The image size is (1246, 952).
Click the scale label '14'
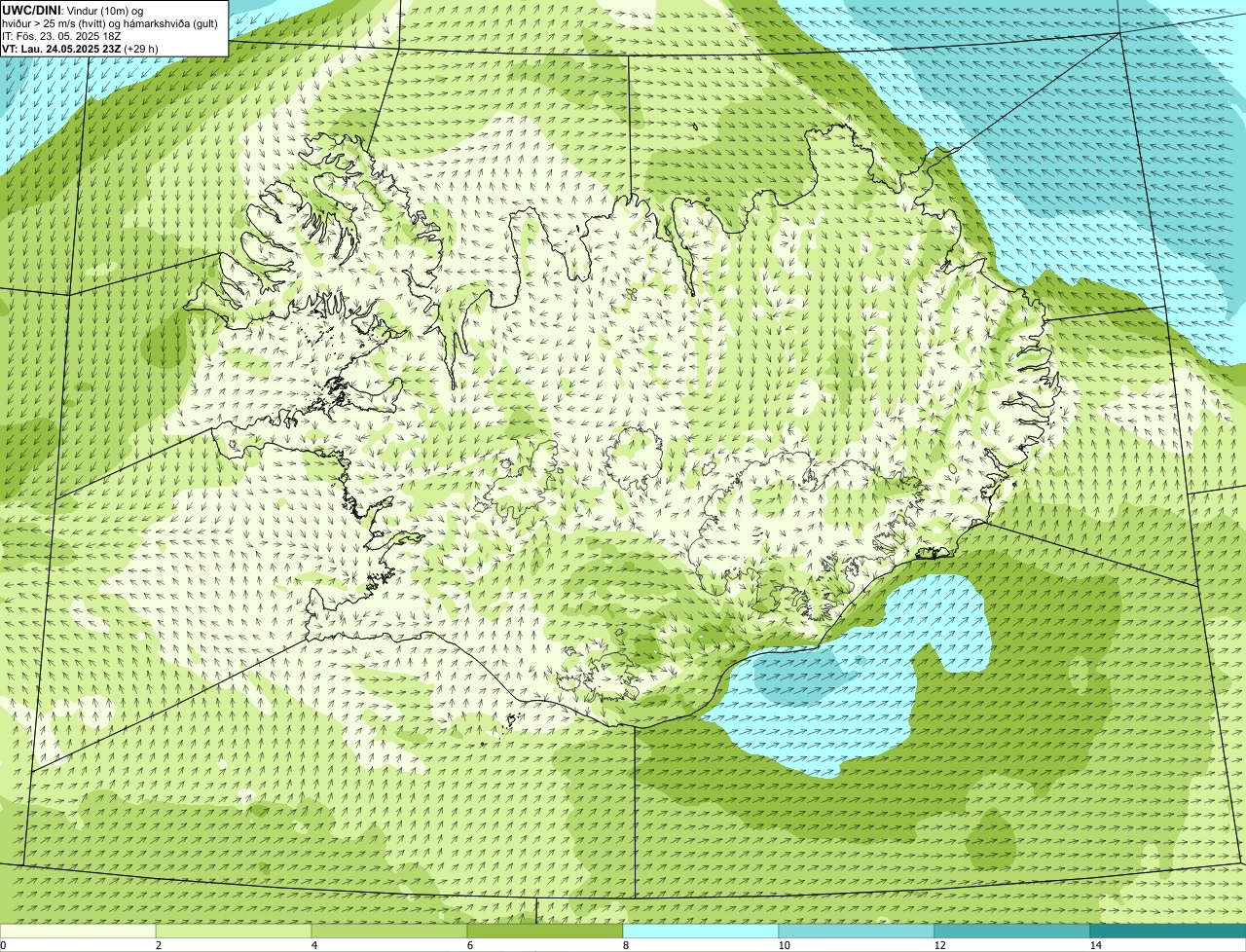[1095, 945]
